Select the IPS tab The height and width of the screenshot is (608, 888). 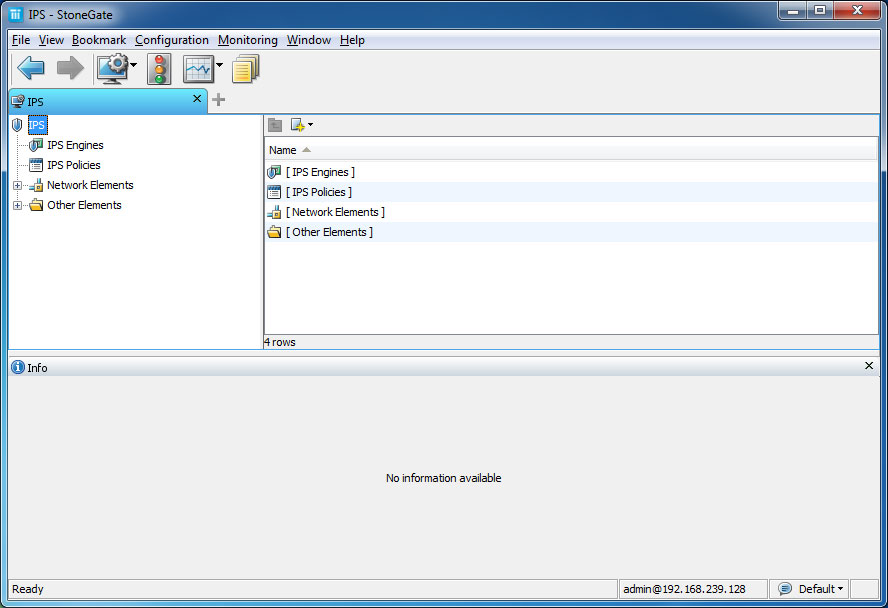(x=108, y=101)
